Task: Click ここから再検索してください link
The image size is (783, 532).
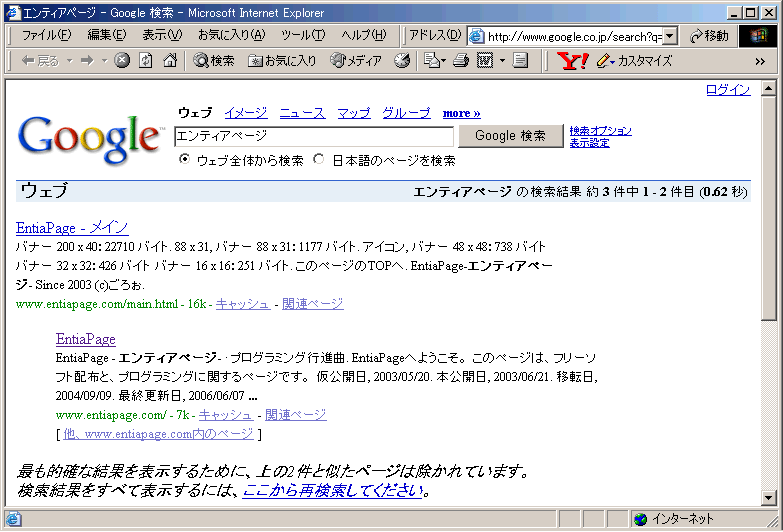Action: (333, 491)
